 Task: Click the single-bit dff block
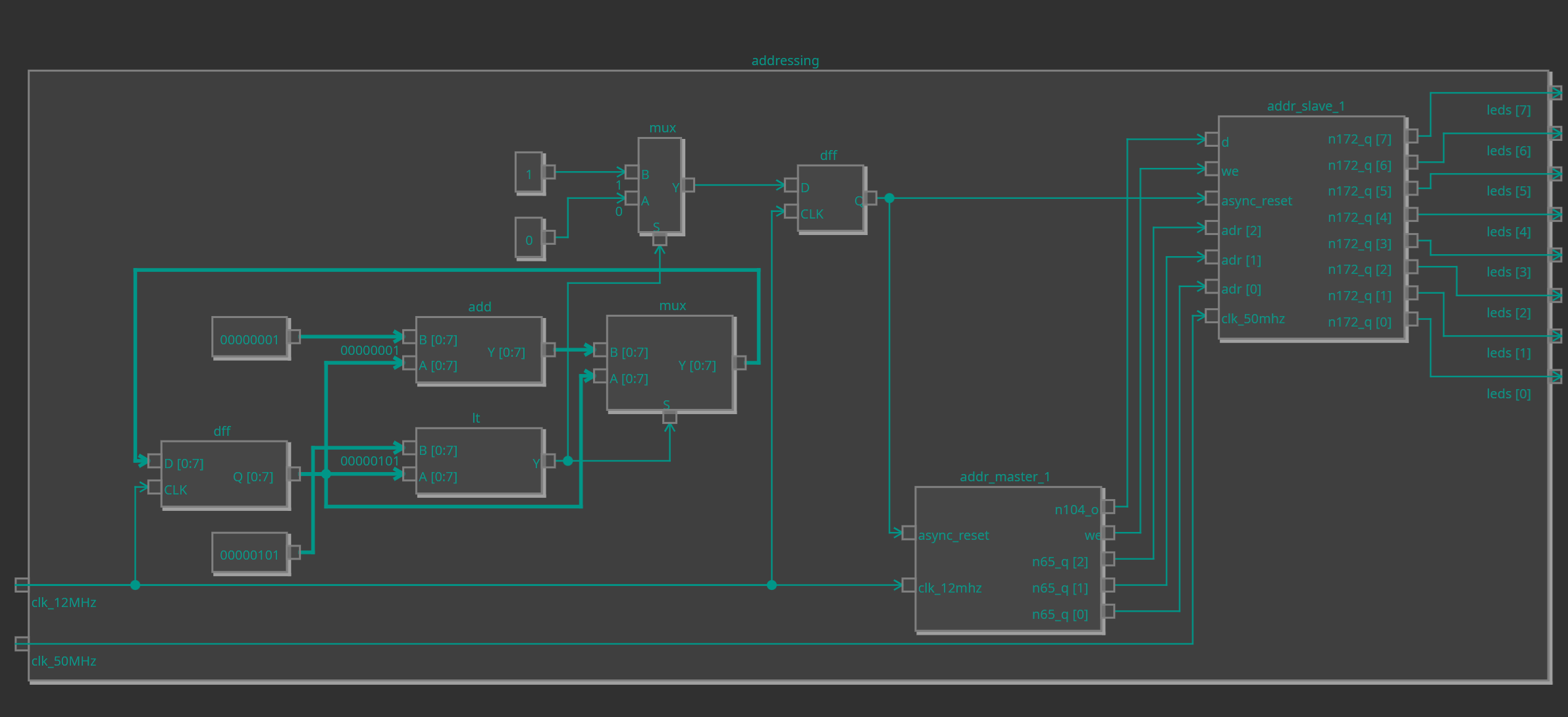[x=830, y=198]
